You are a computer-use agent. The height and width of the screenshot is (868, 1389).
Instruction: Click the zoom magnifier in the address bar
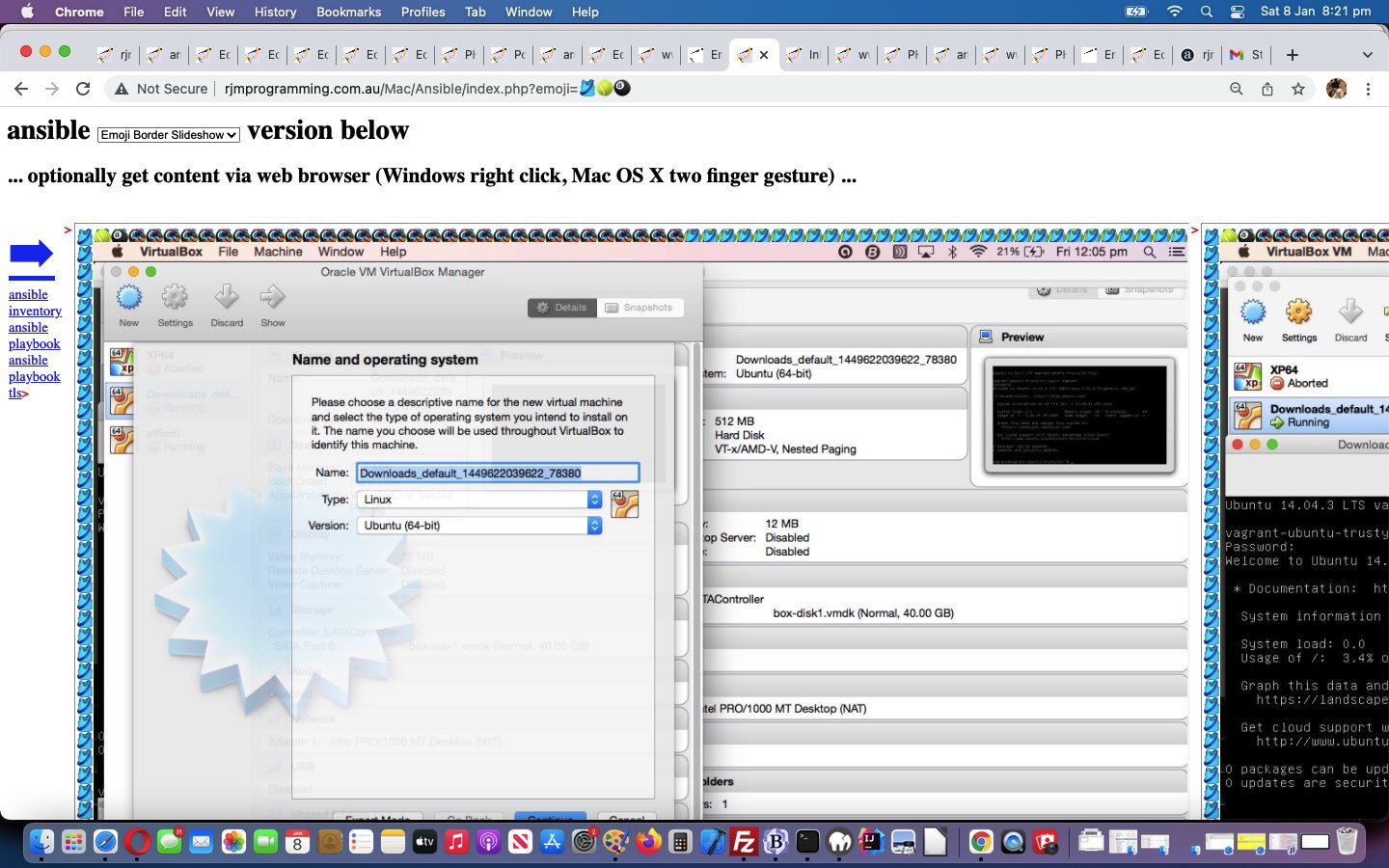pyautogui.click(x=1236, y=89)
